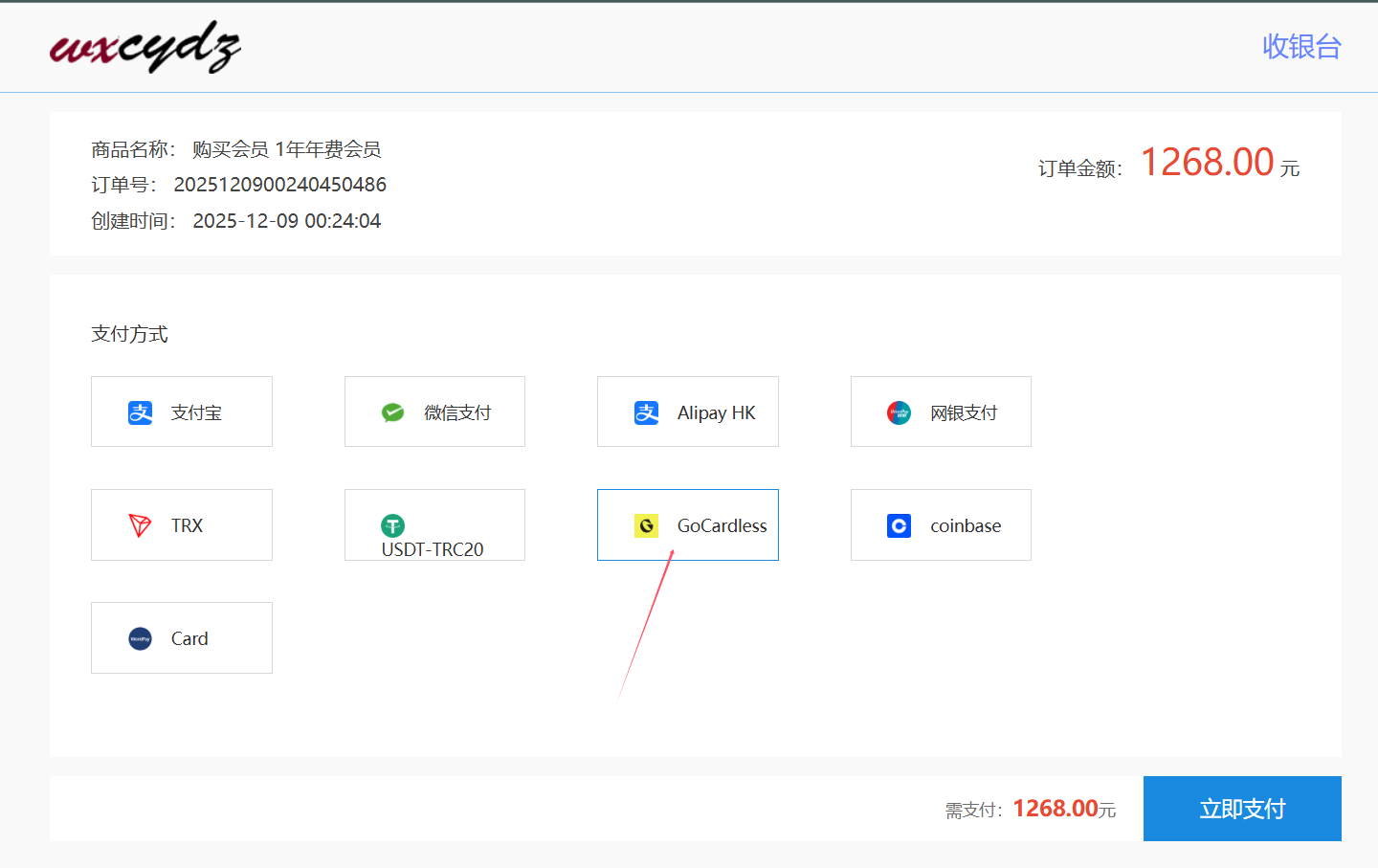Click the 收银台 header title
1378x868 pixels.
tap(1300, 46)
